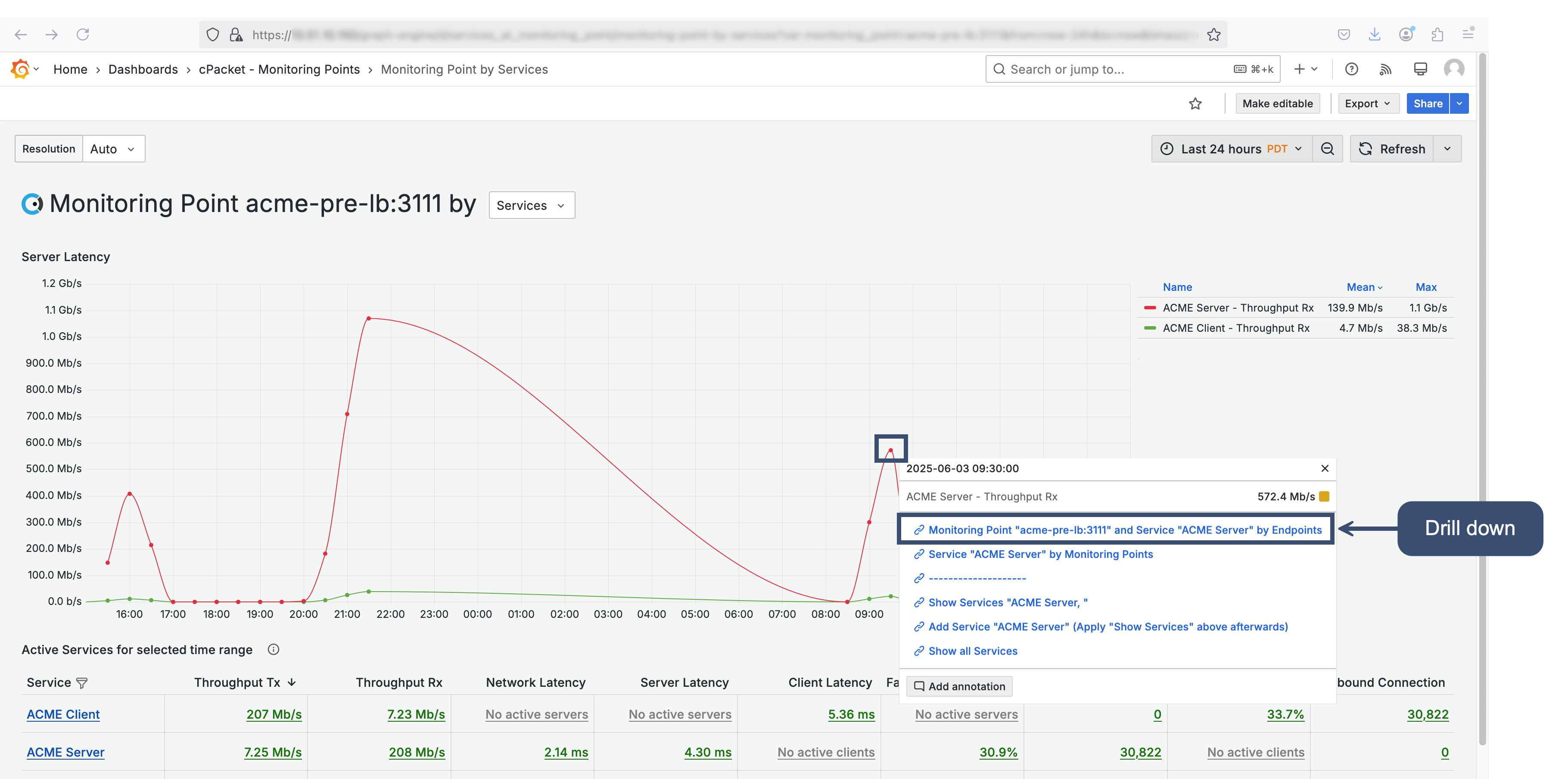Open the browser hamburger menu

pyautogui.click(x=1468, y=34)
